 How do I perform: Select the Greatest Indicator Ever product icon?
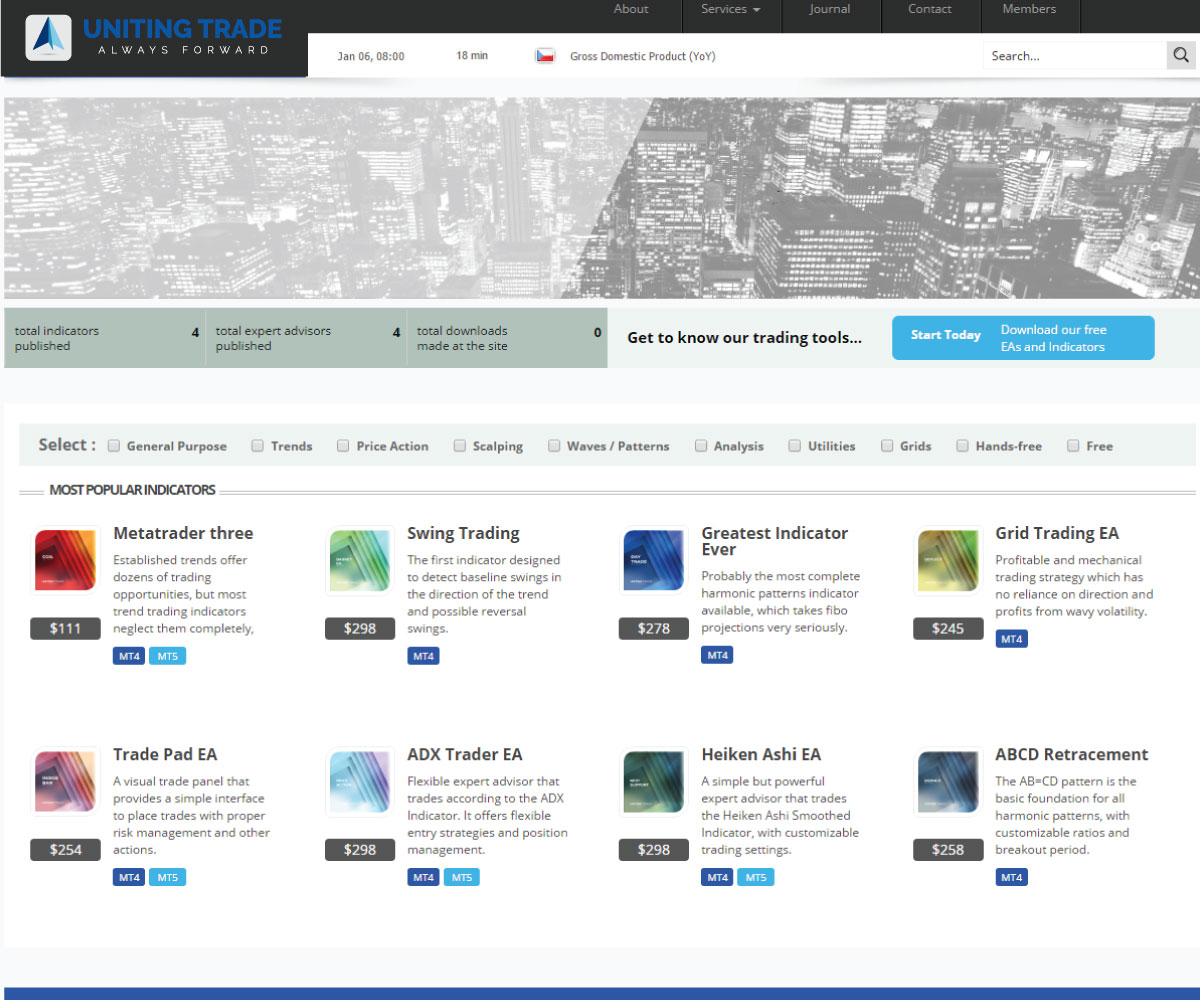point(654,560)
